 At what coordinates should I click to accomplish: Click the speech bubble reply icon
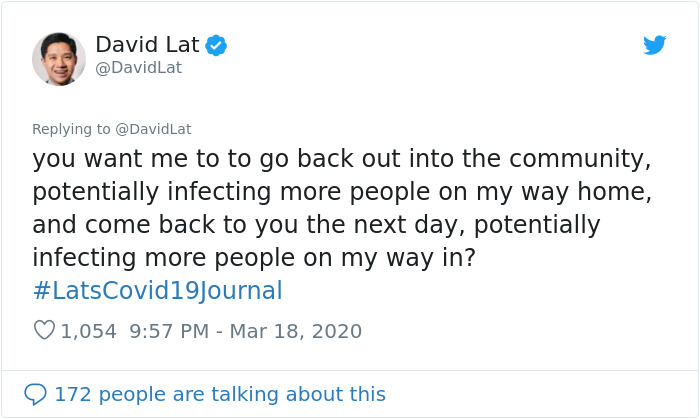(x=36, y=394)
